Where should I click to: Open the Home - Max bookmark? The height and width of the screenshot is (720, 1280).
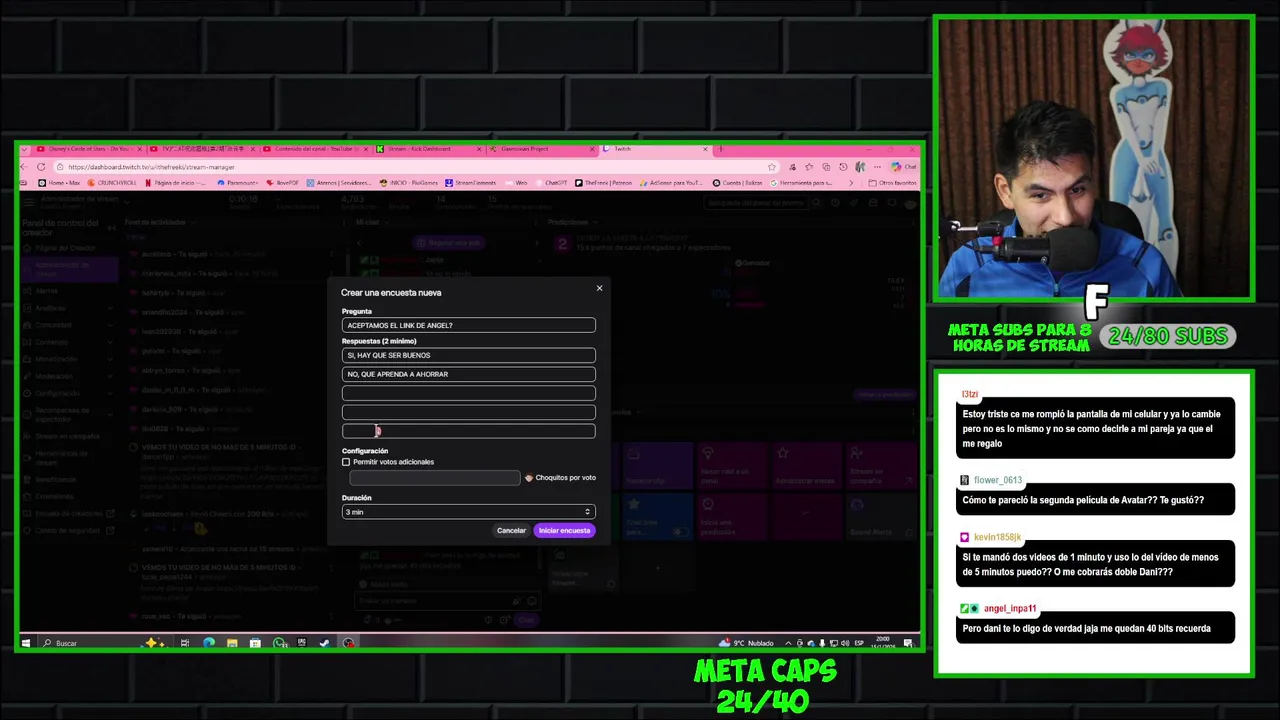click(60, 183)
